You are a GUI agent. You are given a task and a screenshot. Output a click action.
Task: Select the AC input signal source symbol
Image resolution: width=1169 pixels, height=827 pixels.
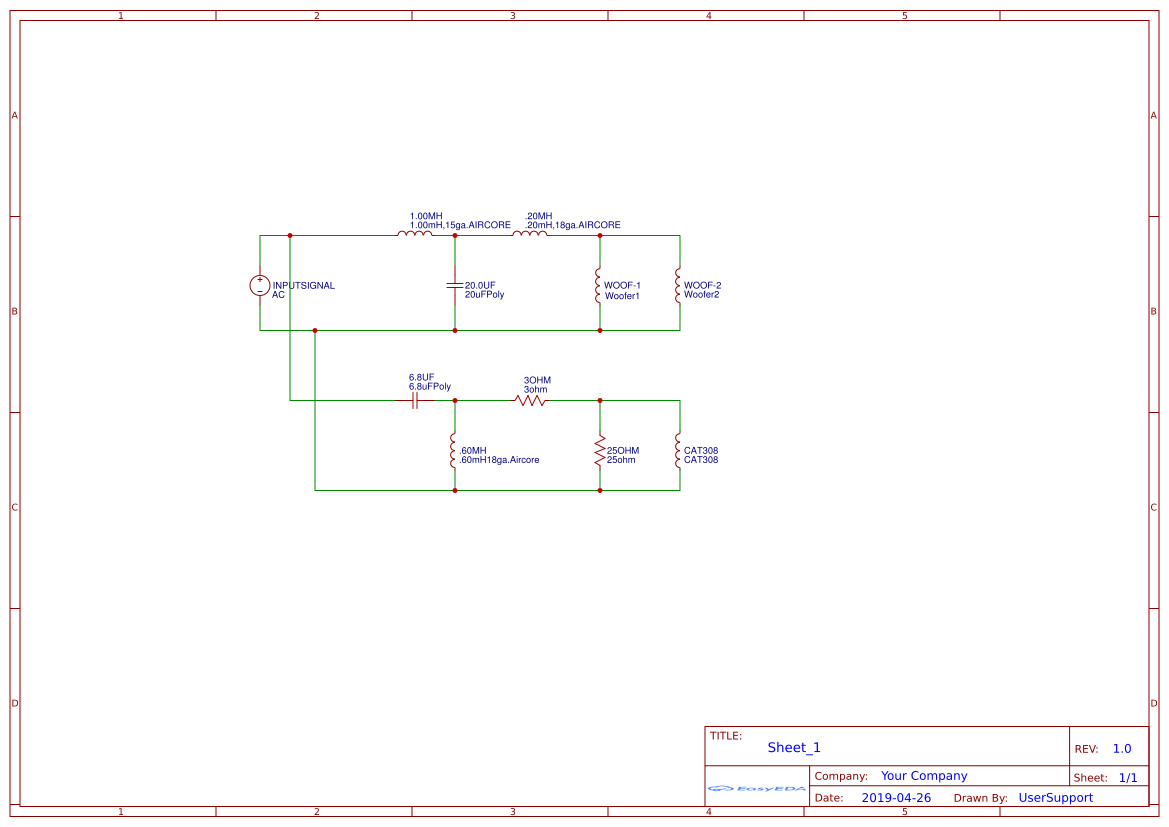(x=260, y=286)
